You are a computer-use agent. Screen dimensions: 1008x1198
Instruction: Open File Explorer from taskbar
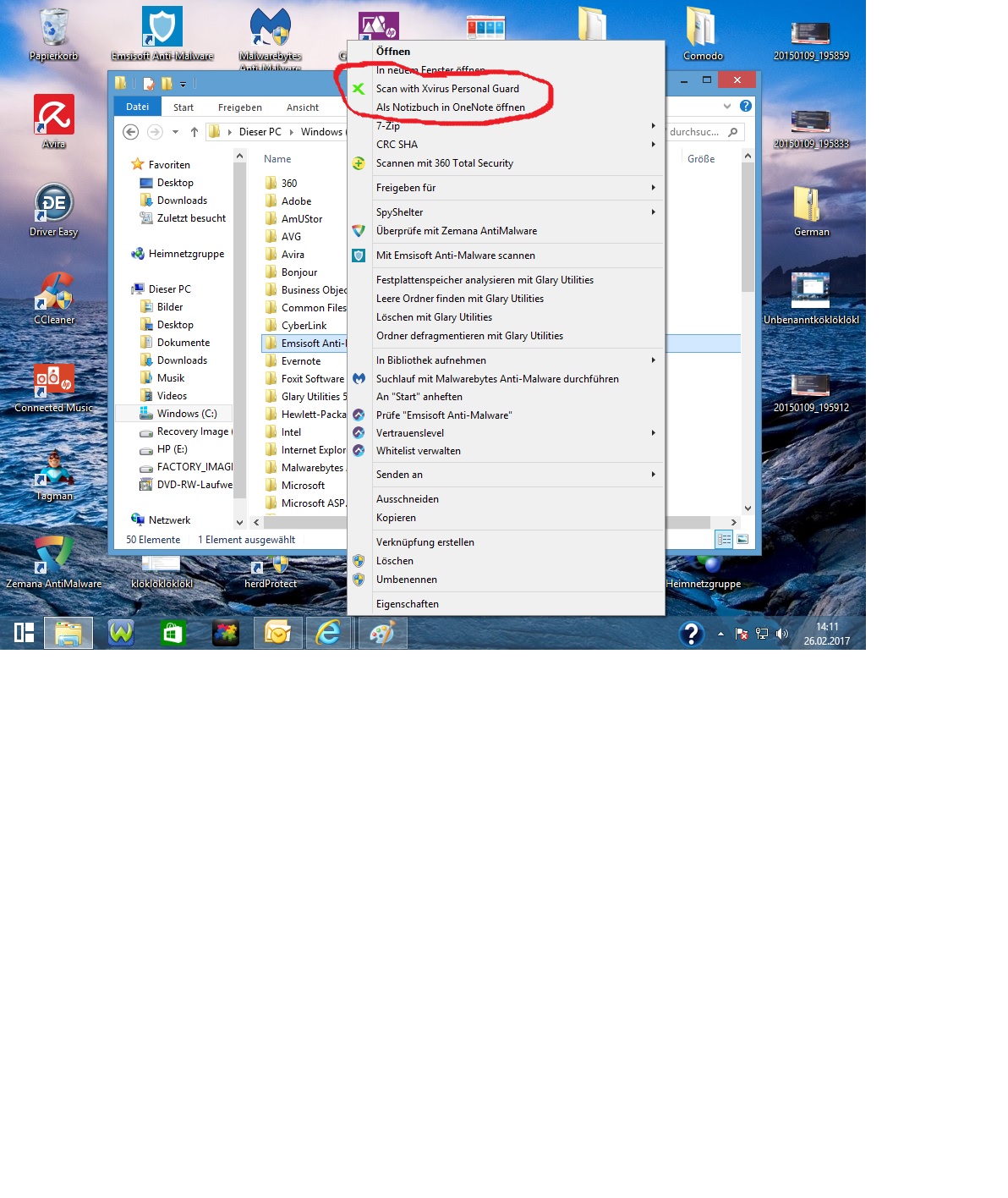point(68,632)
